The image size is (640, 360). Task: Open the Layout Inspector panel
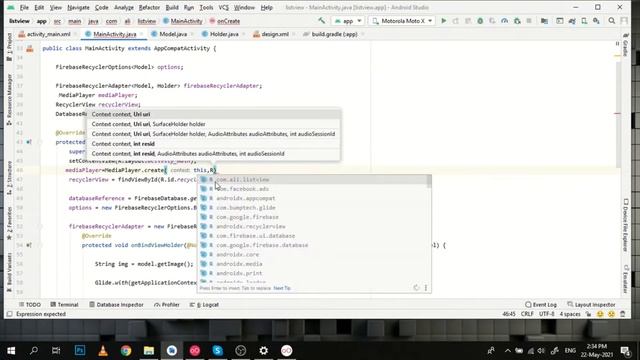[591, 304]
